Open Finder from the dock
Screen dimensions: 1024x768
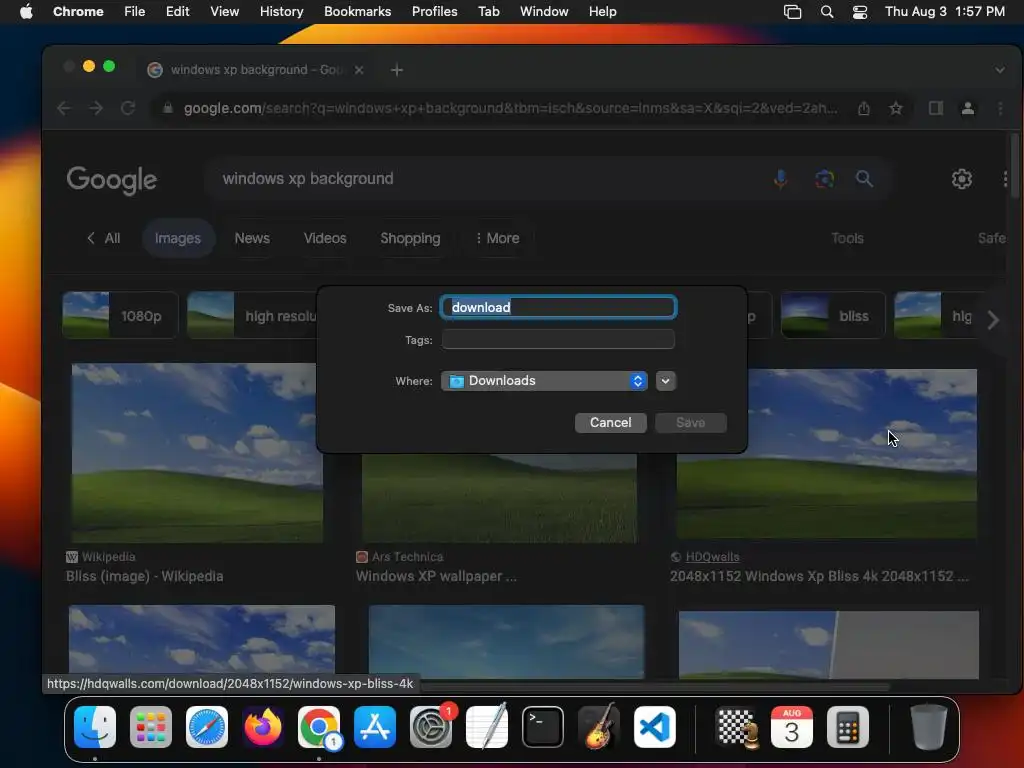[95, 727]
